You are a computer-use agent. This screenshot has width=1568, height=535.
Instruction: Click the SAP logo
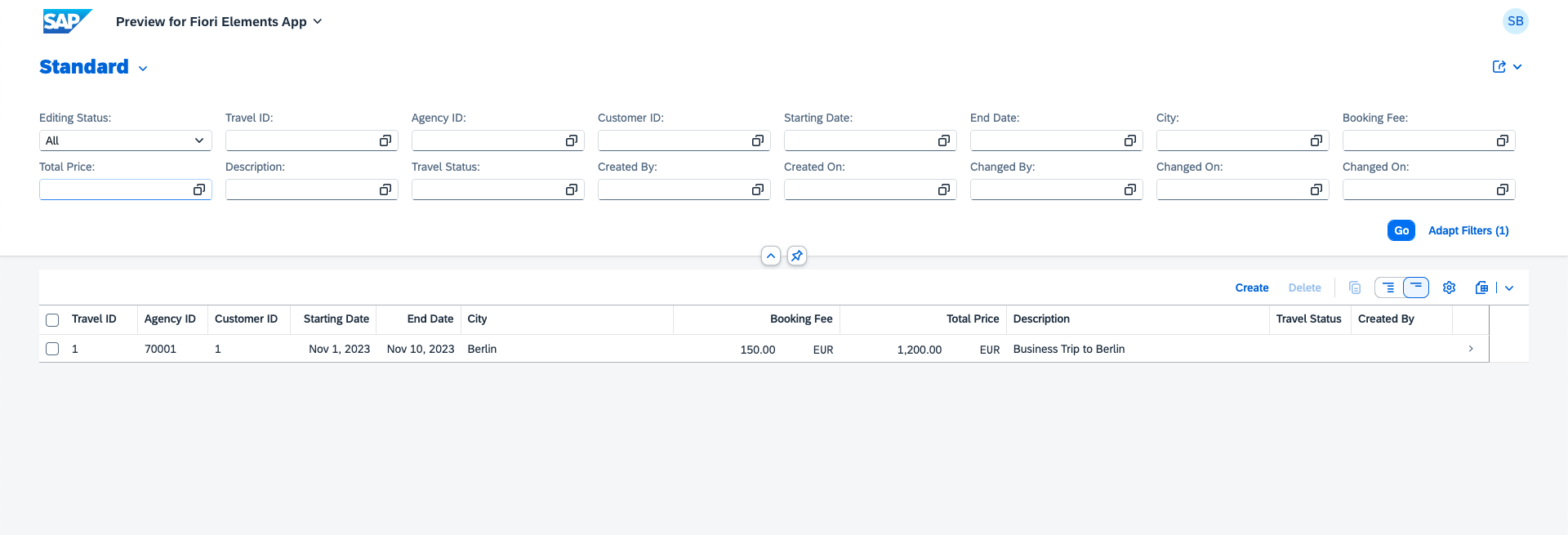(x=67, y=21)
